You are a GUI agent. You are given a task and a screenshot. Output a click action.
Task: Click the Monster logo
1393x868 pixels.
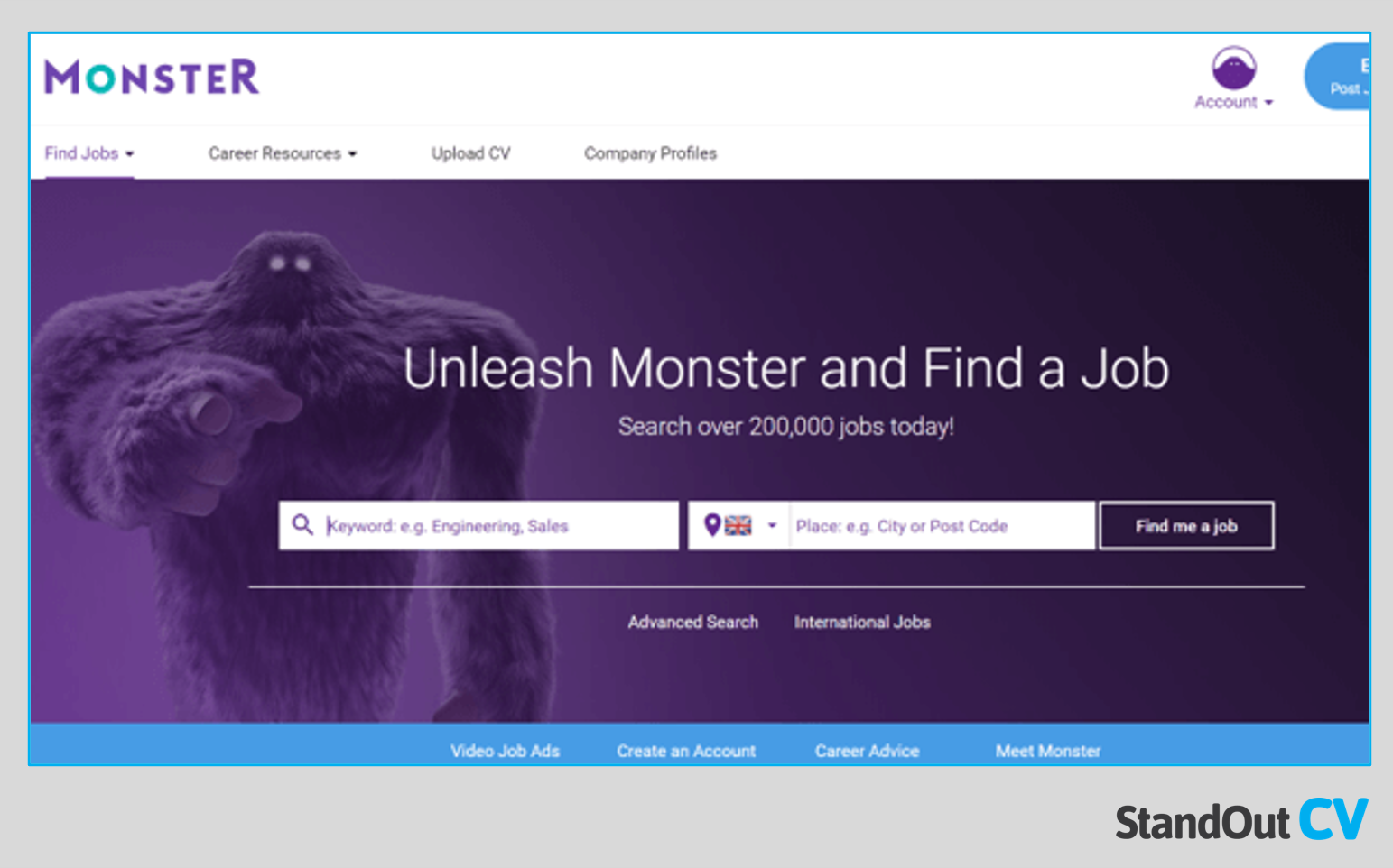click(152, 78)
